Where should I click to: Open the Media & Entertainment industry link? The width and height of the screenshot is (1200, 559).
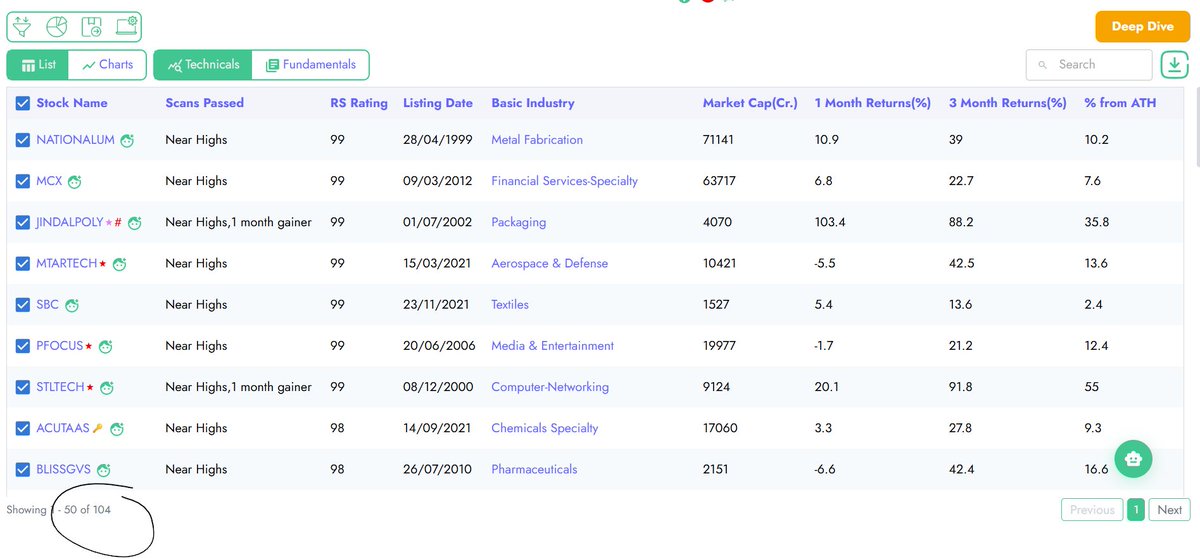click(553, 346)
